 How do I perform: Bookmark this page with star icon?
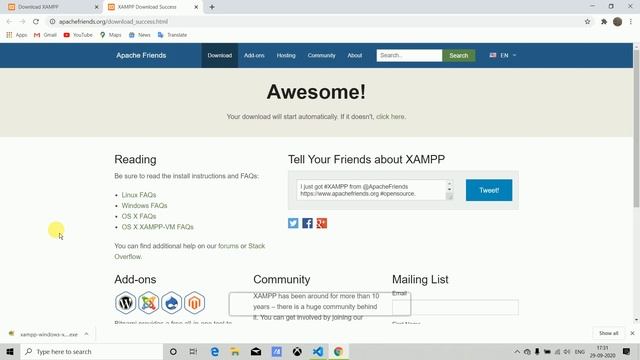coord(587,22)
